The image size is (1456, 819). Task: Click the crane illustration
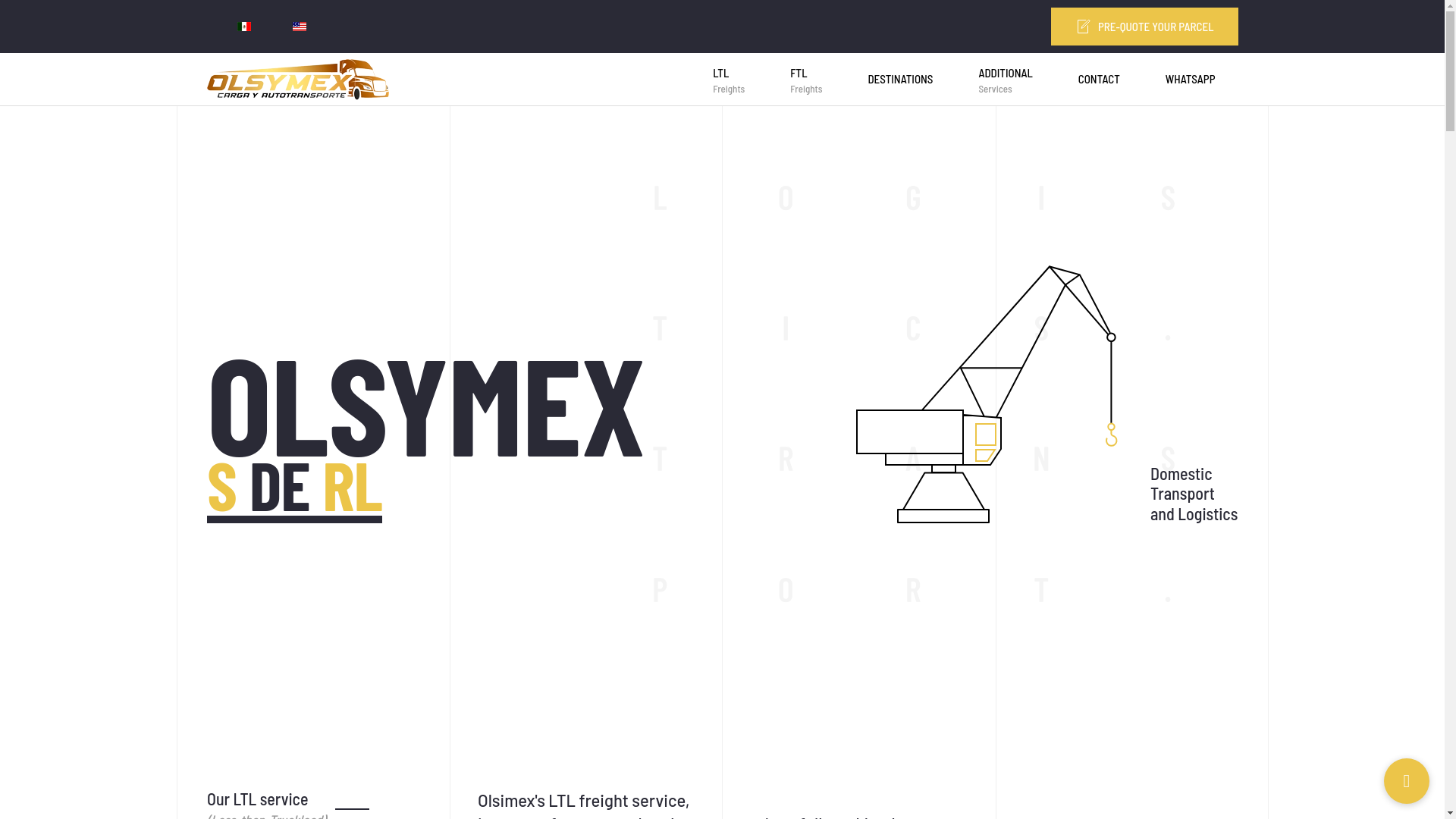click(x=987, y=394)
